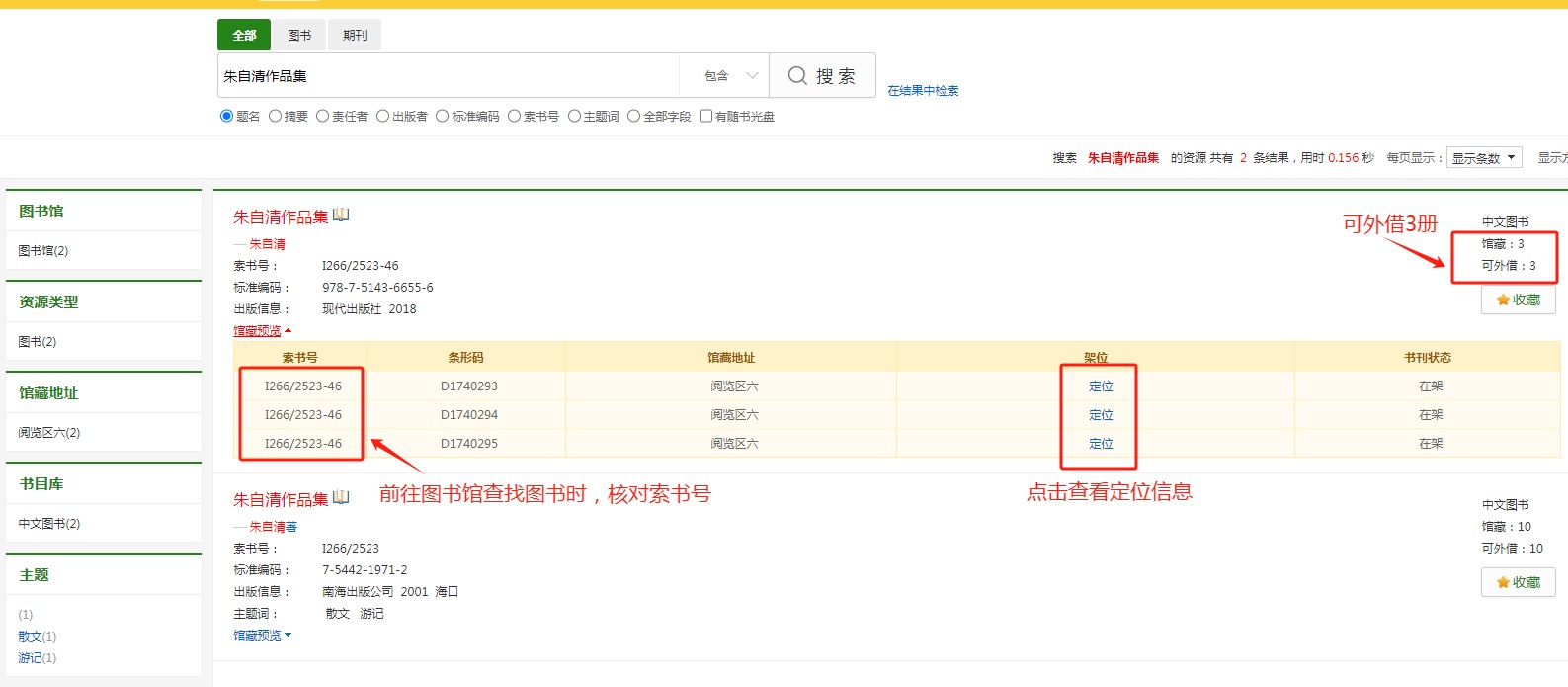Filter by 散文 subject in sidebar

(30, 637)
